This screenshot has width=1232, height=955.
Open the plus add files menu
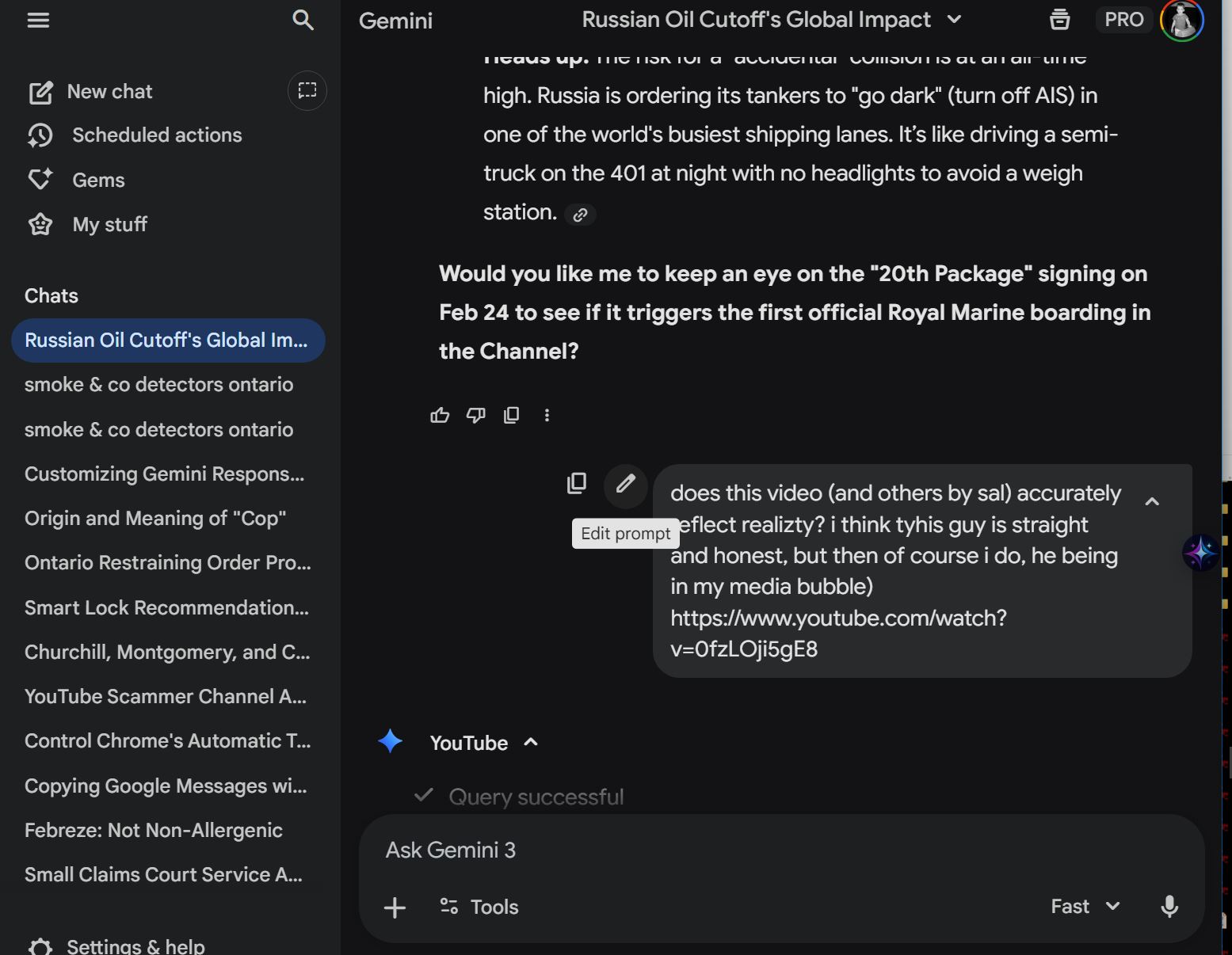[395, 907]
